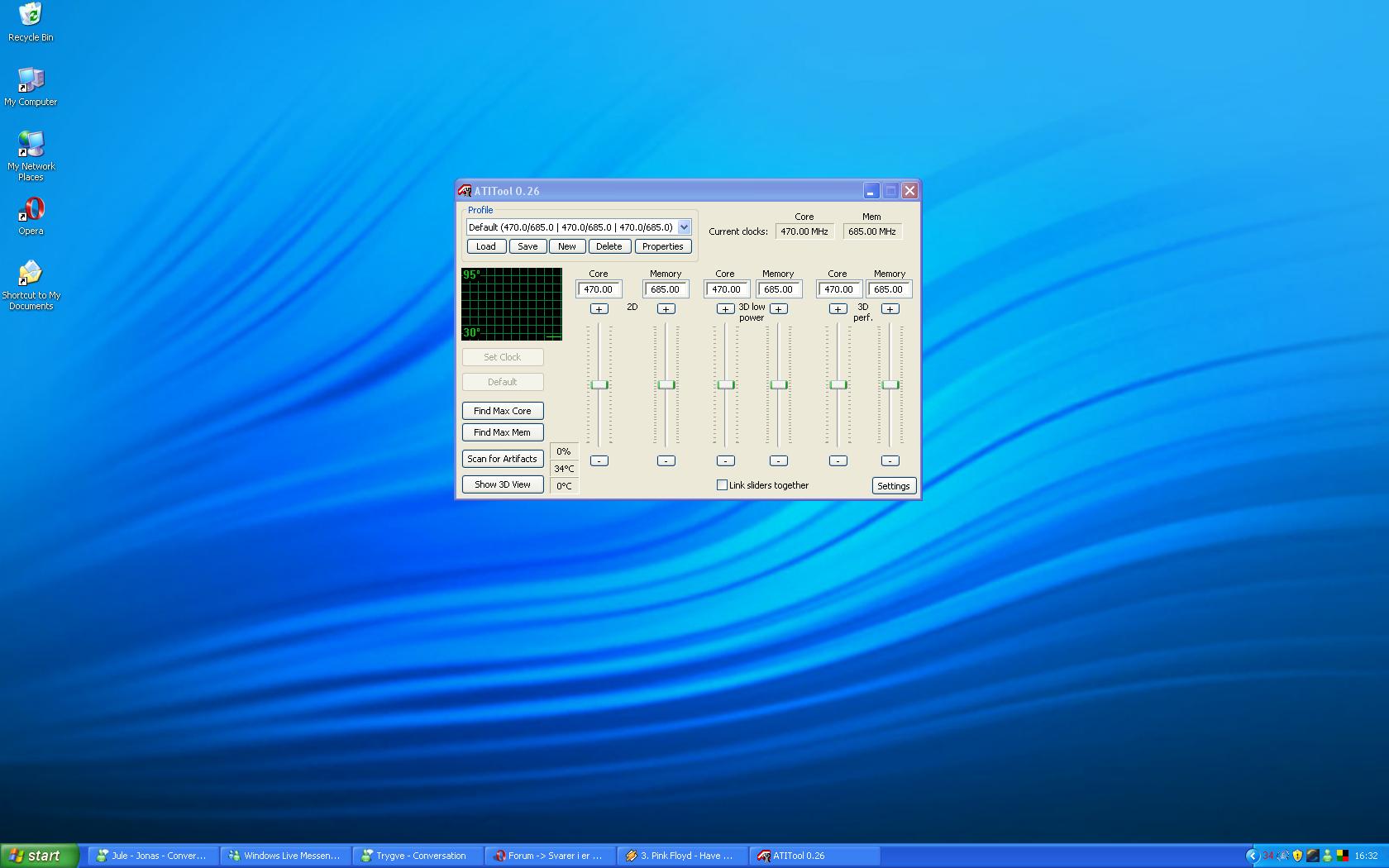Click Show 3D View button
The height and width of the screenshot is (868, 1389).
tap(503, 484)
